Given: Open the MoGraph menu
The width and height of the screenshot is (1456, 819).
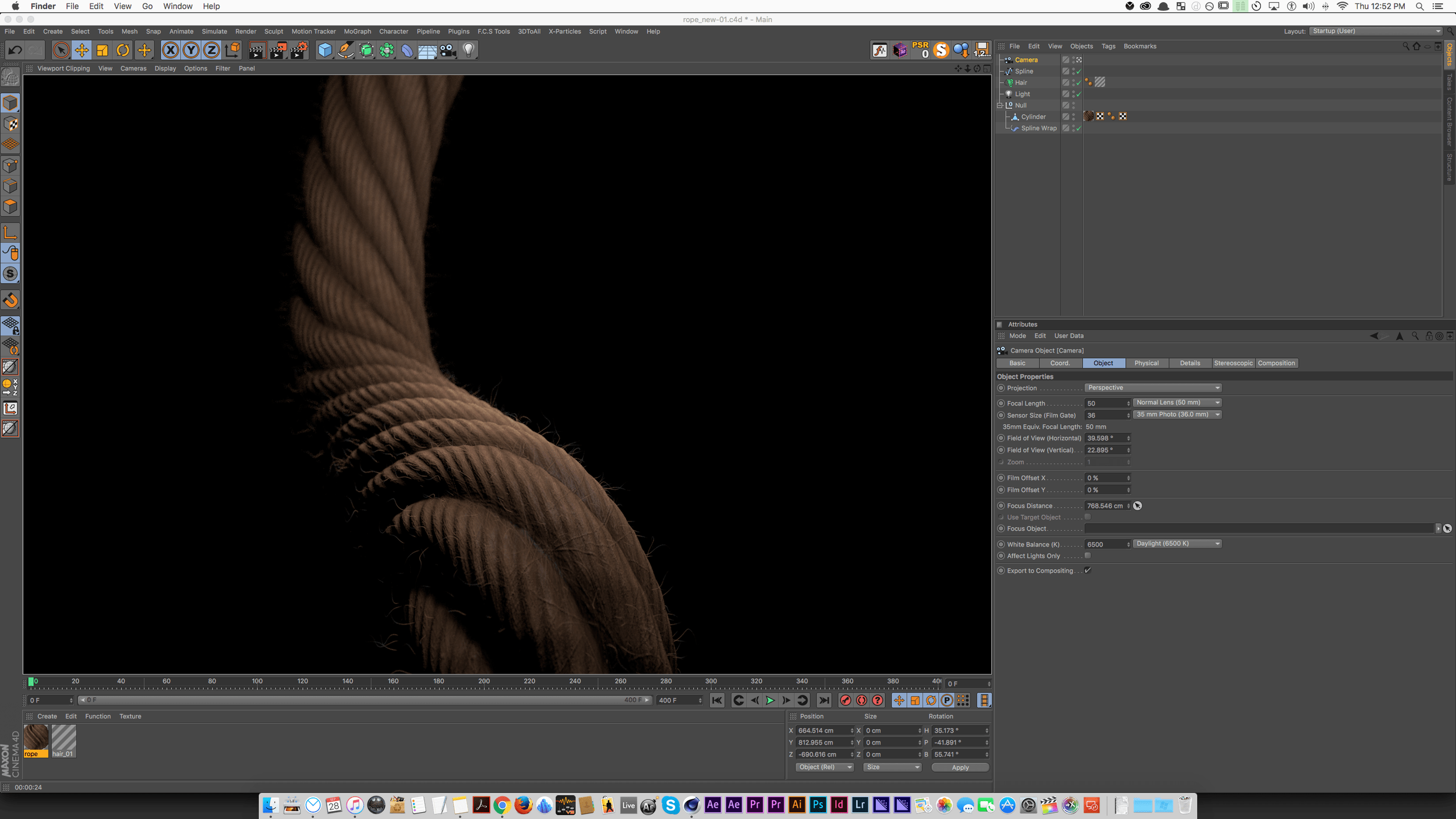Looking at the screenshot, I should [358, 31].
